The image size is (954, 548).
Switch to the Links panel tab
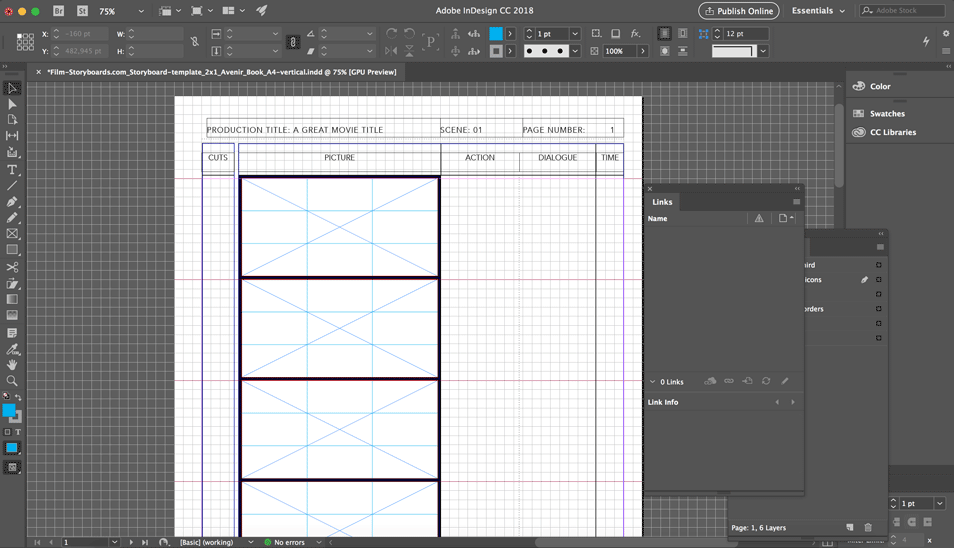662,202
